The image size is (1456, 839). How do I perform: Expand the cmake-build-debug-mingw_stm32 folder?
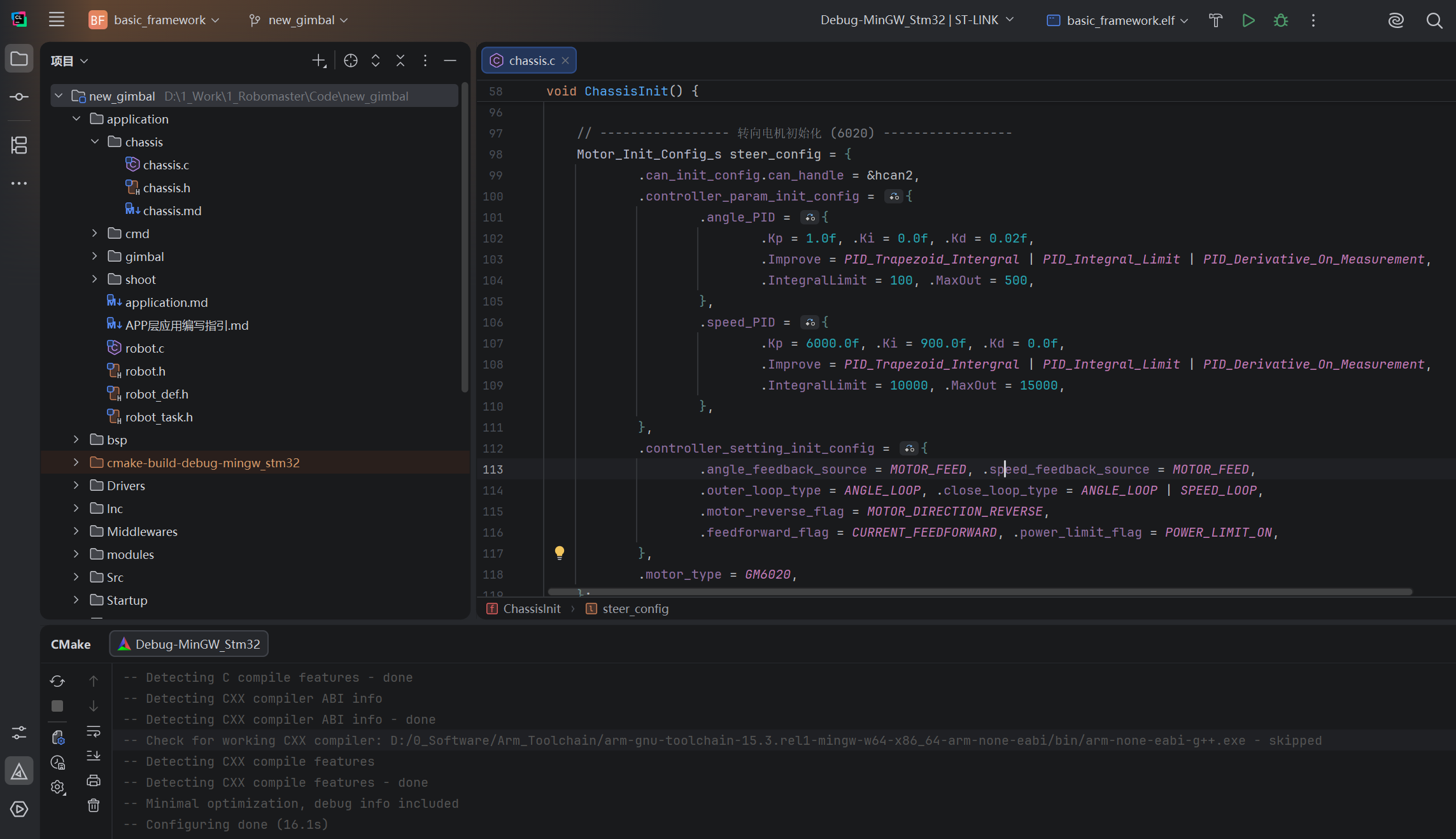(x=76, y=463)
